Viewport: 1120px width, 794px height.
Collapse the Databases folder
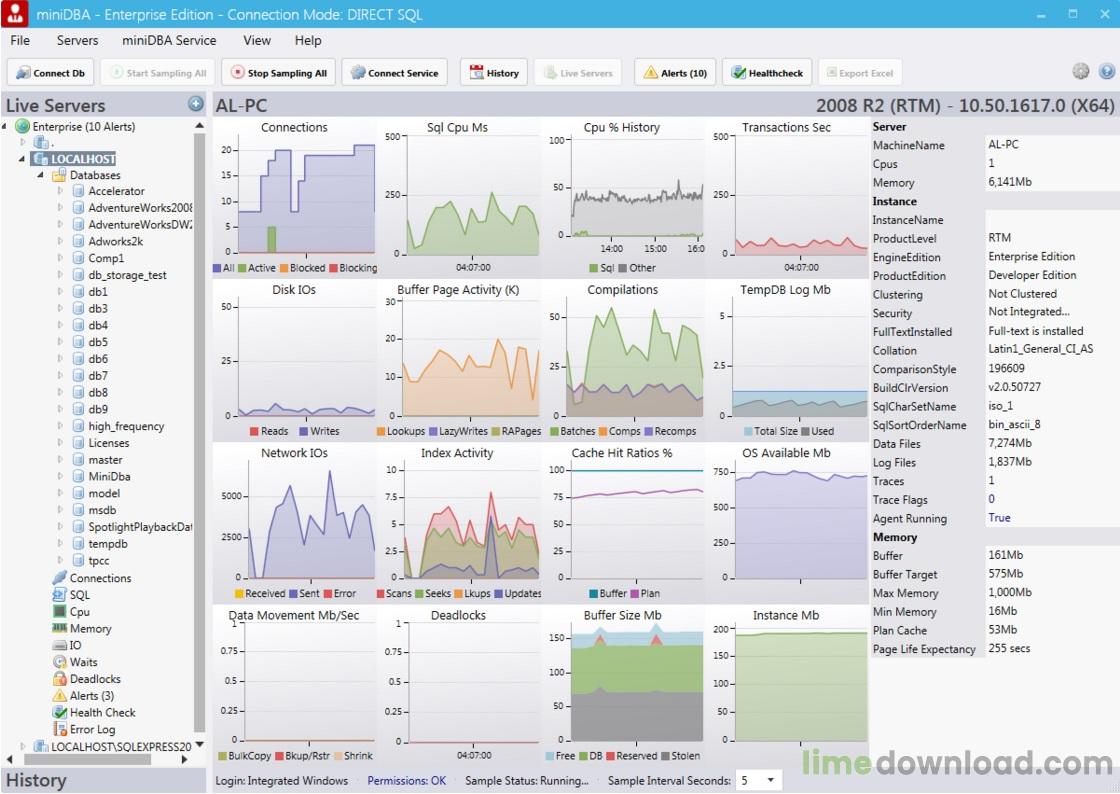click(42, 176)
